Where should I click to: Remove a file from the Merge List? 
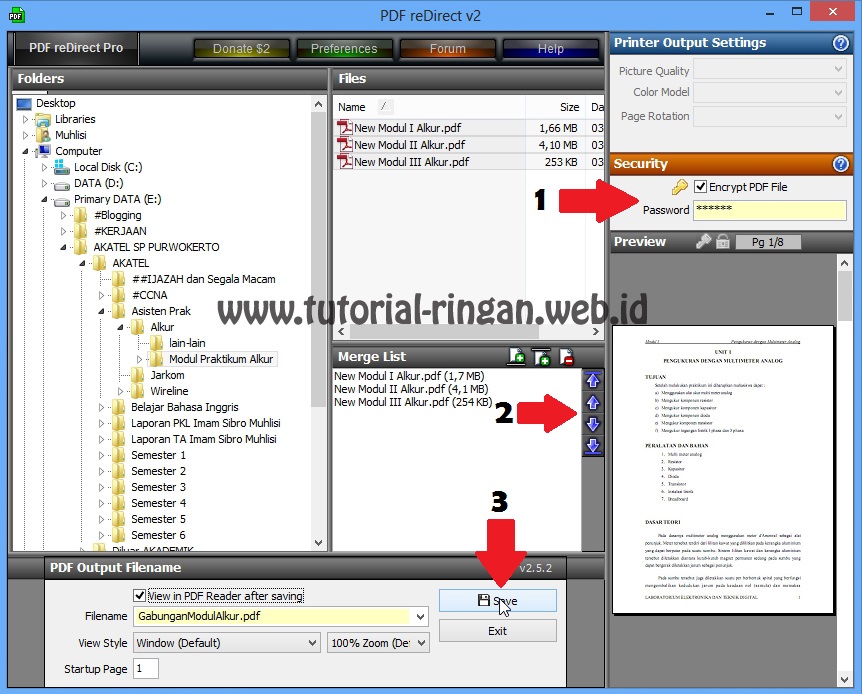pyautogui.click(x=566, y=356)
